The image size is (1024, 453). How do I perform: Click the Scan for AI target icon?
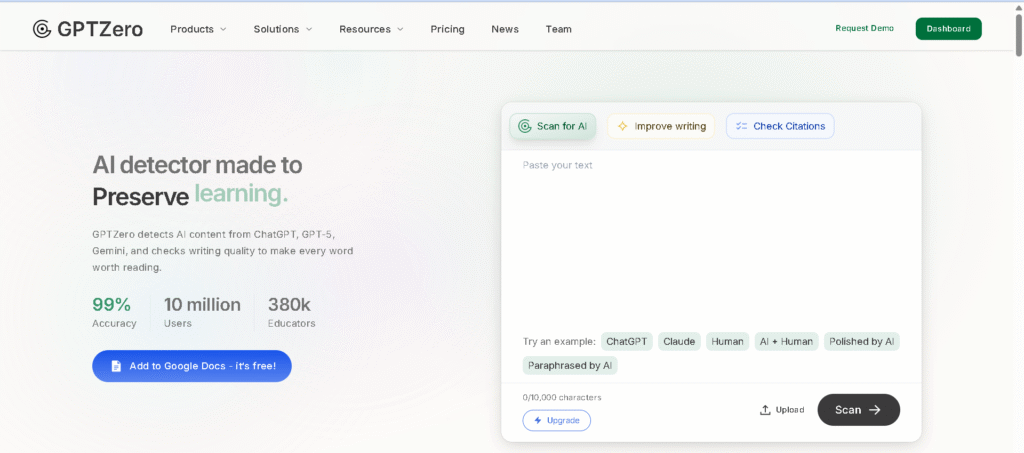[525, 126]
